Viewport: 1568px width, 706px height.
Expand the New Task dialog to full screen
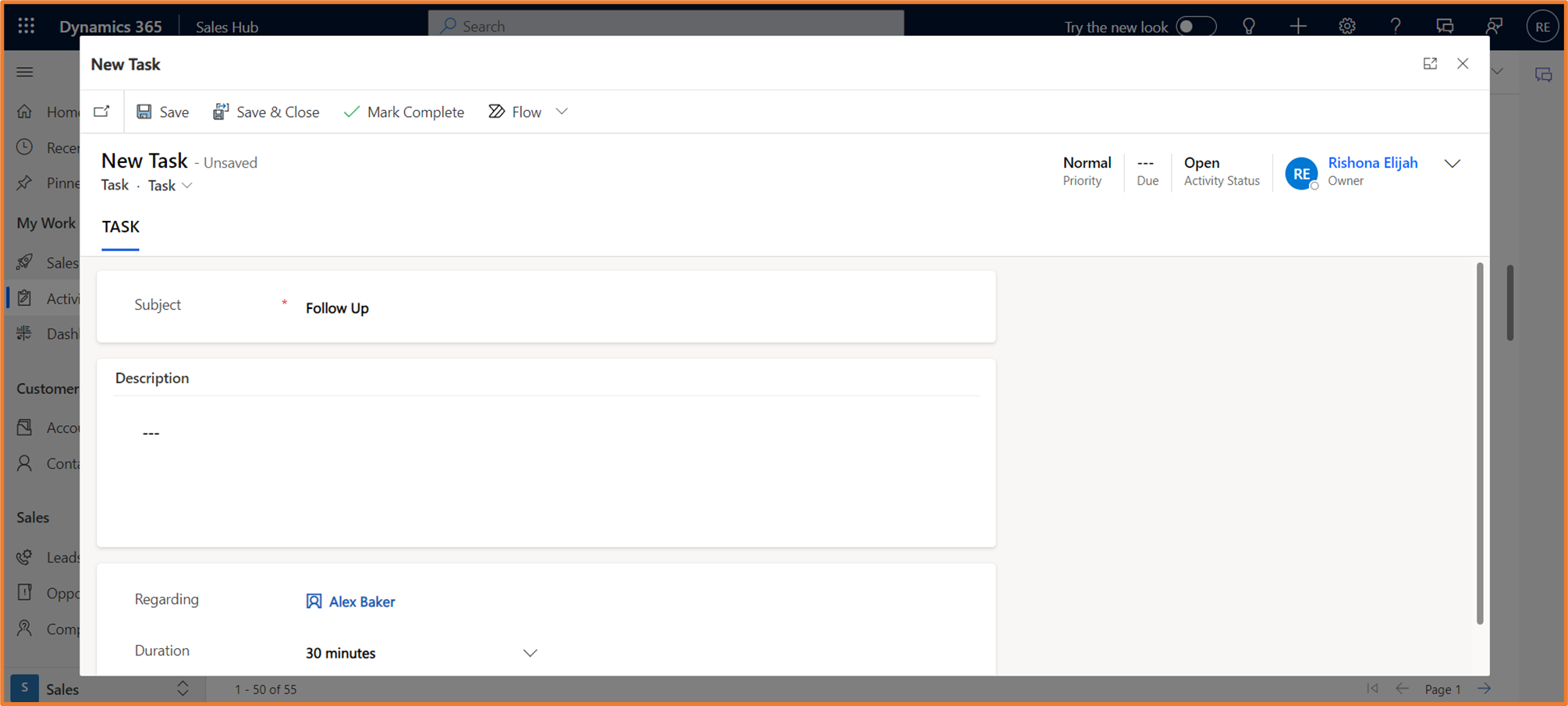1430,64
